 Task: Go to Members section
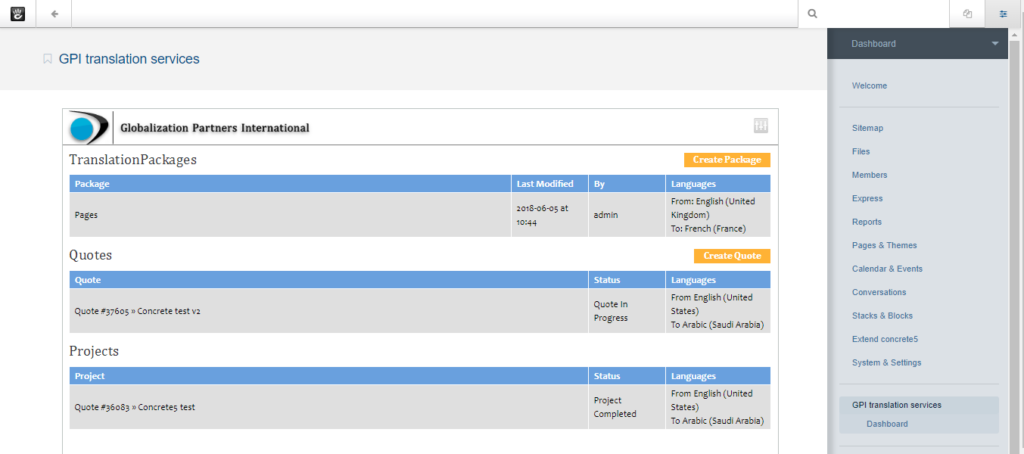(869, 175)
